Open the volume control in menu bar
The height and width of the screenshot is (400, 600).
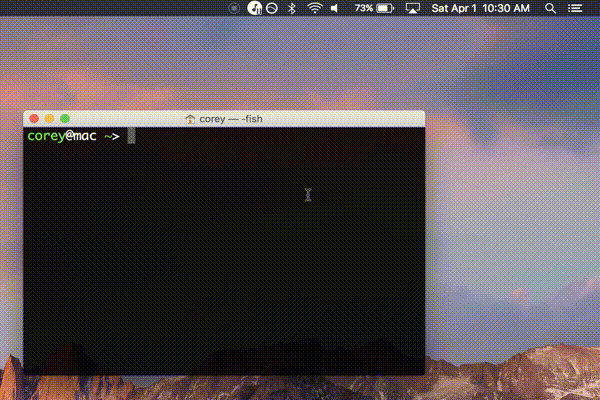click(x=335, y=8)
